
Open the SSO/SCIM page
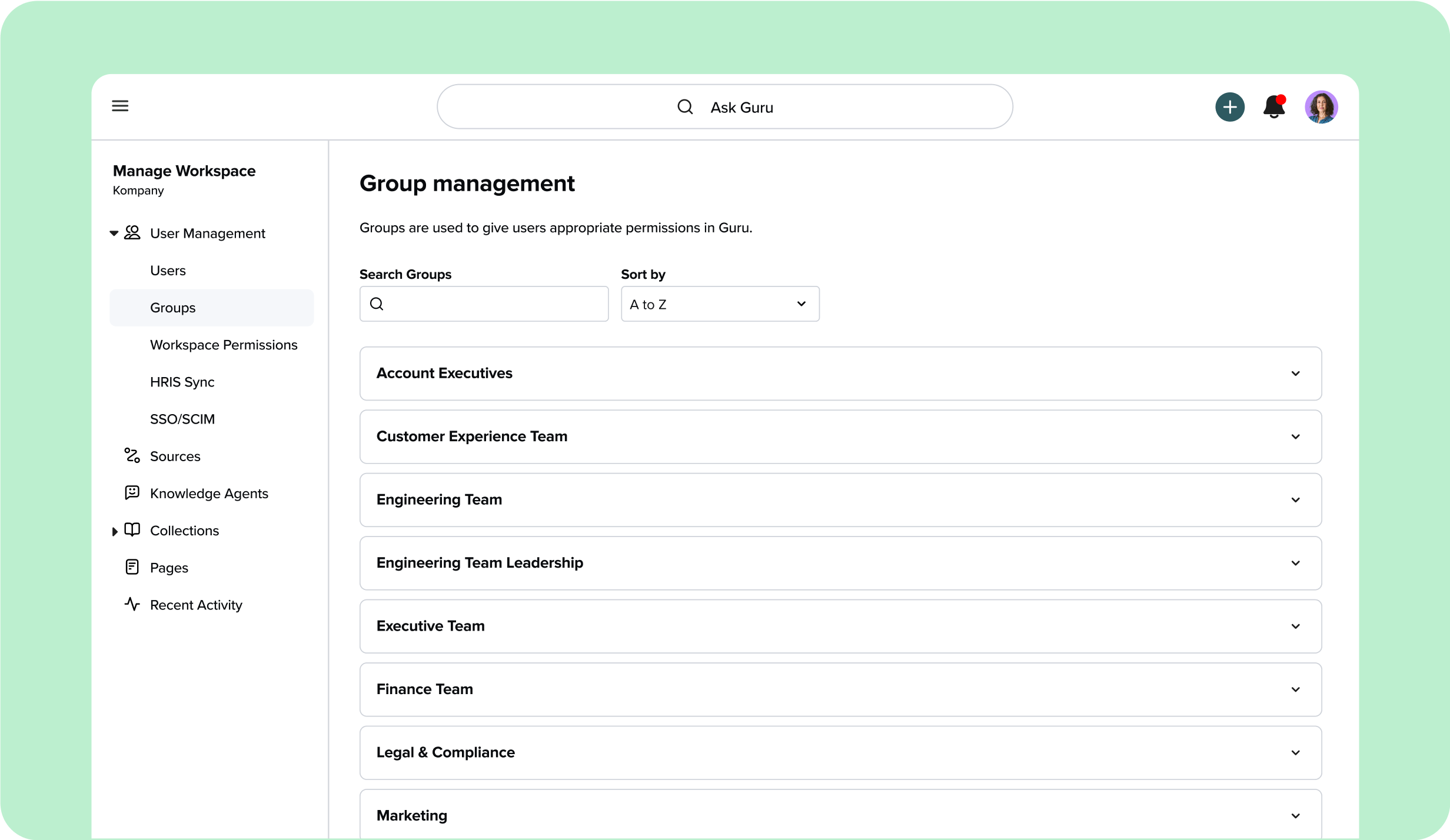[x=182, y=419]
